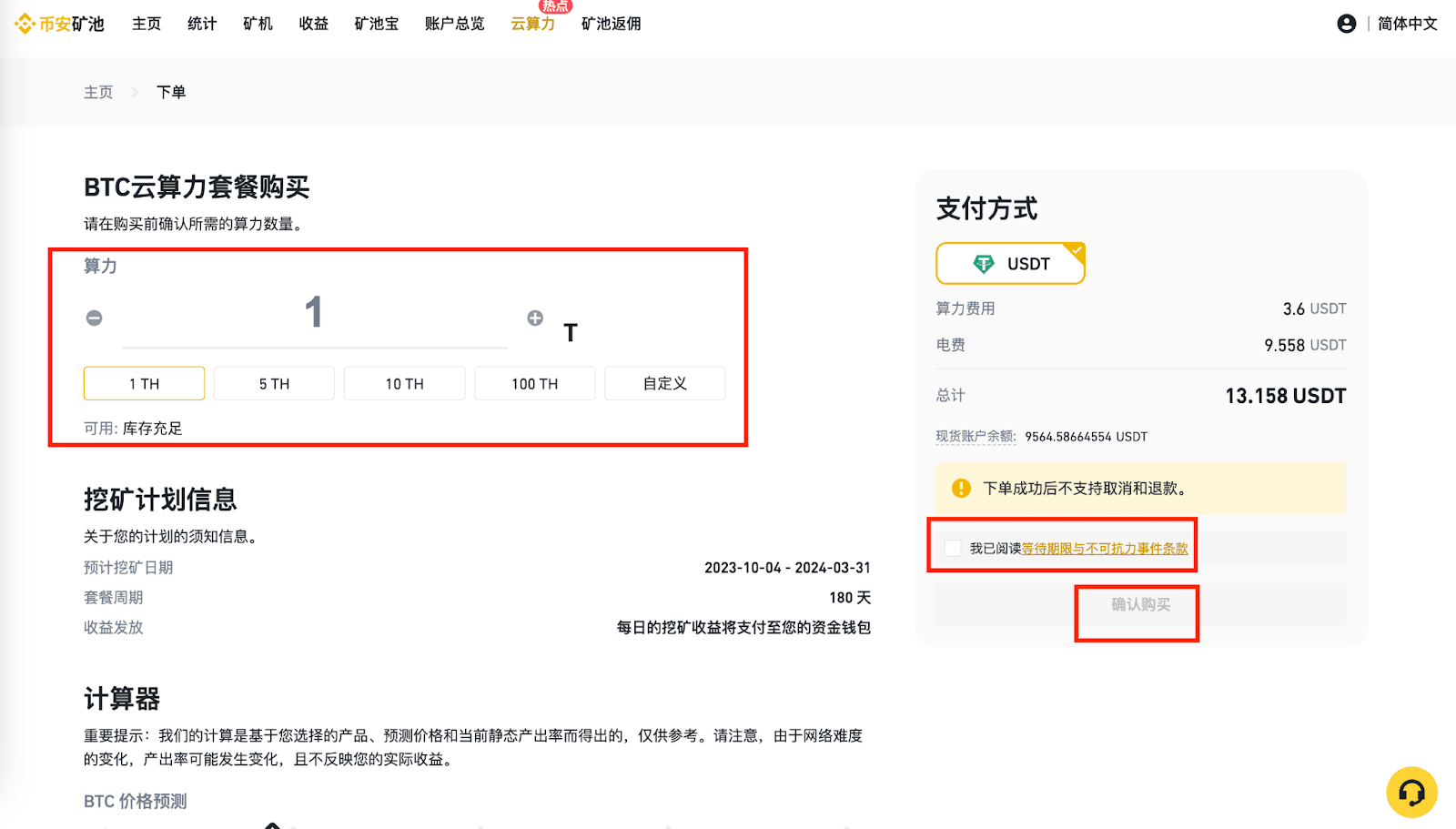Choose the 100 TH hashrate preset

[x=535, y=384]
